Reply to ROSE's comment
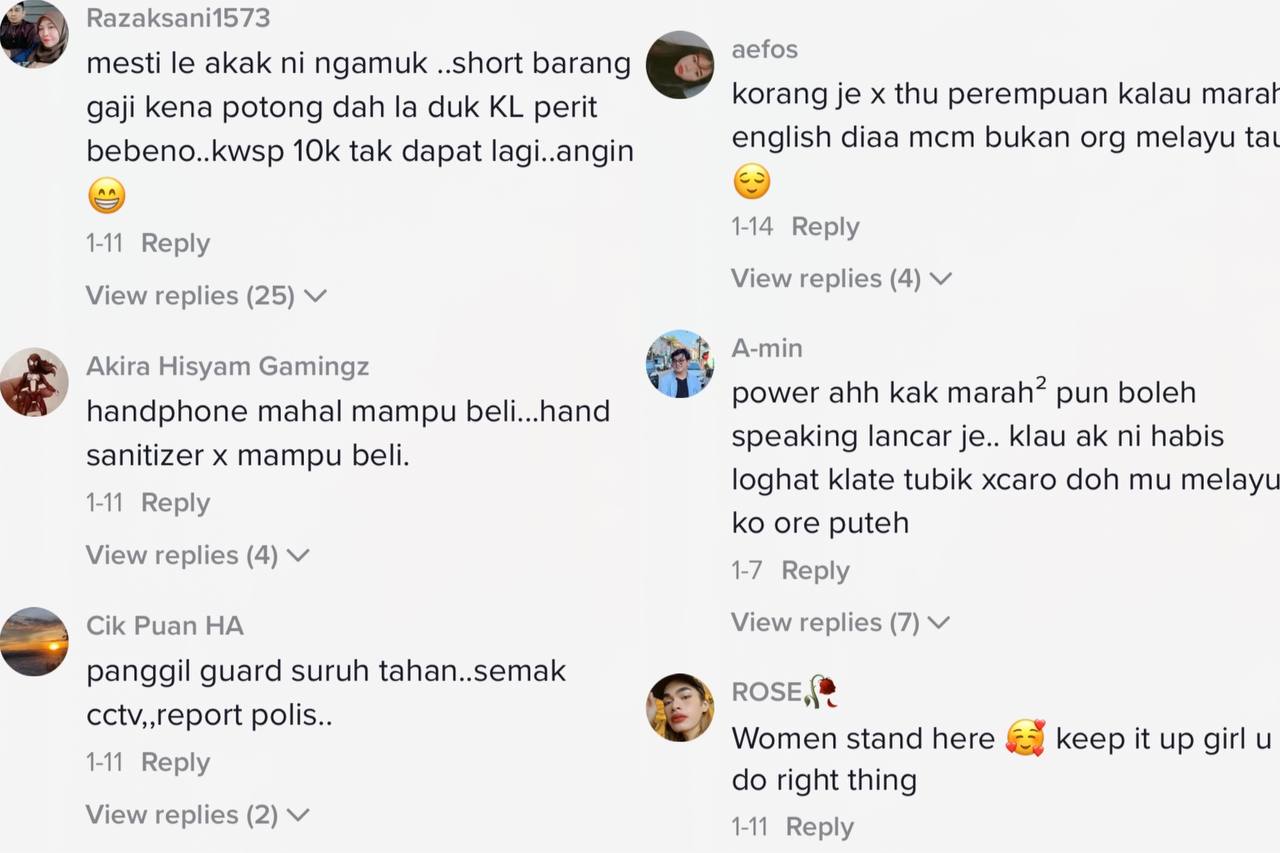 pyautogui.click(x=821, y=827)
